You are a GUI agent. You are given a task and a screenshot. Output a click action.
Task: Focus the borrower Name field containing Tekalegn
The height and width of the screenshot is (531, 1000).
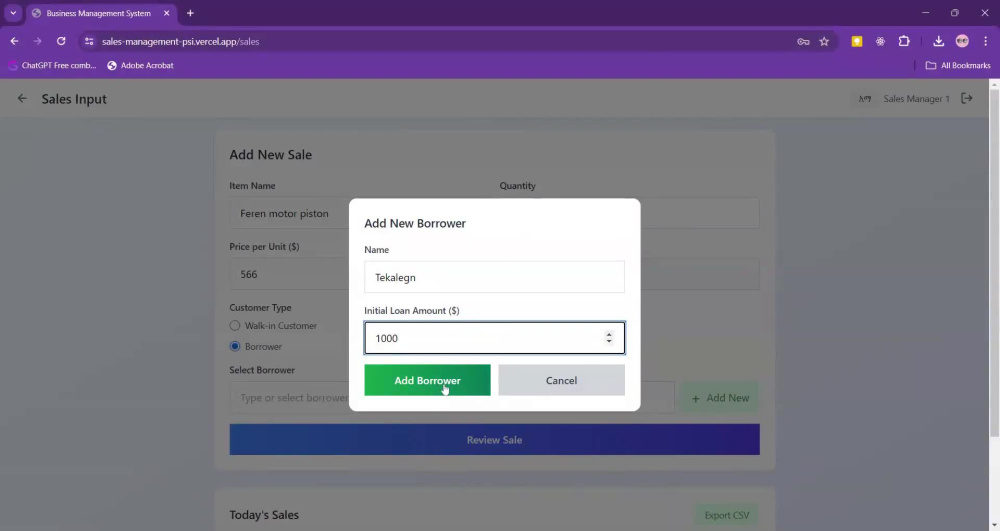point(494,277)
